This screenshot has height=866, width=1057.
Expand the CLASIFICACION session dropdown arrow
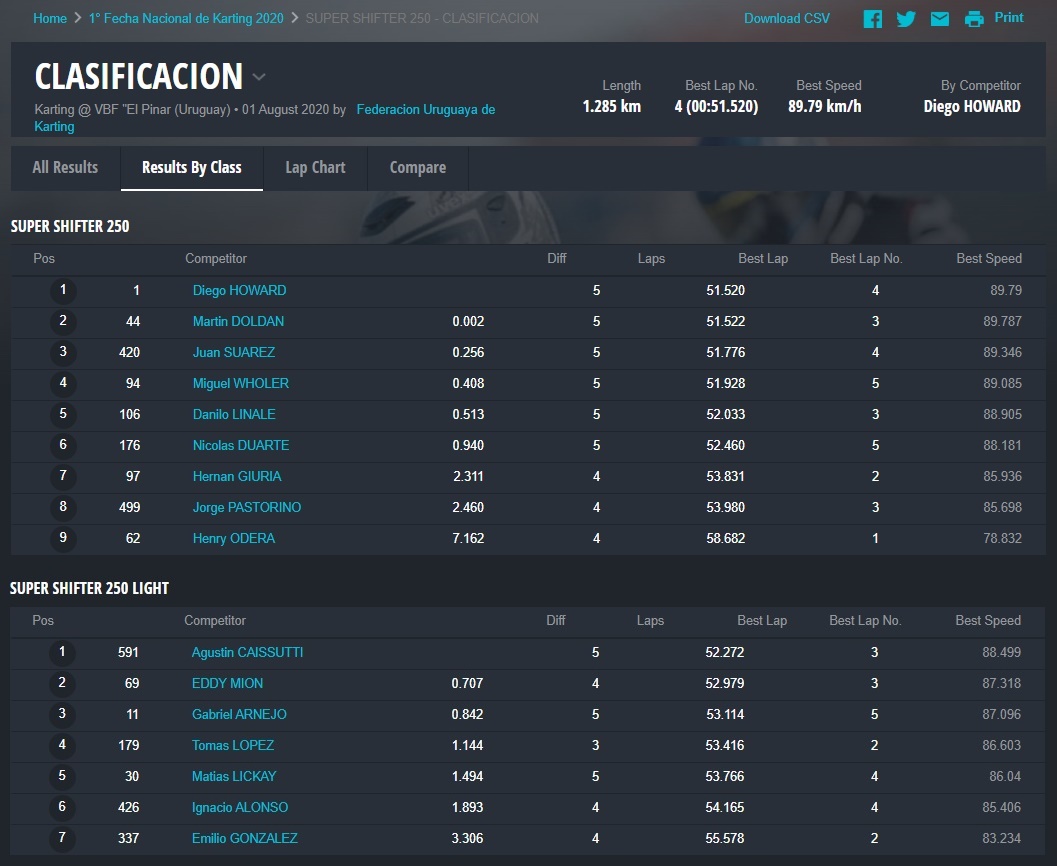[259, 77]
